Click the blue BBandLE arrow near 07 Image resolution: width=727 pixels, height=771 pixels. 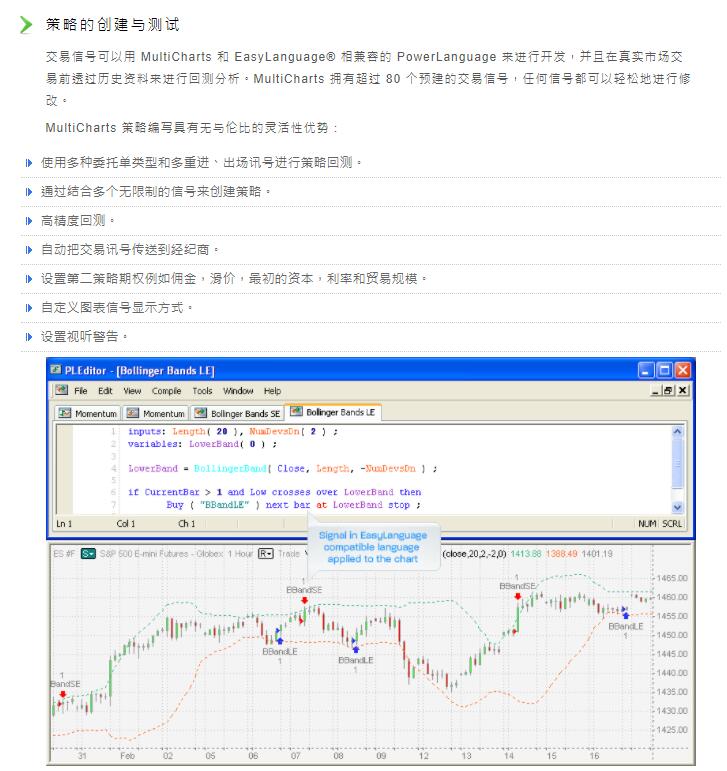(280, 641)
